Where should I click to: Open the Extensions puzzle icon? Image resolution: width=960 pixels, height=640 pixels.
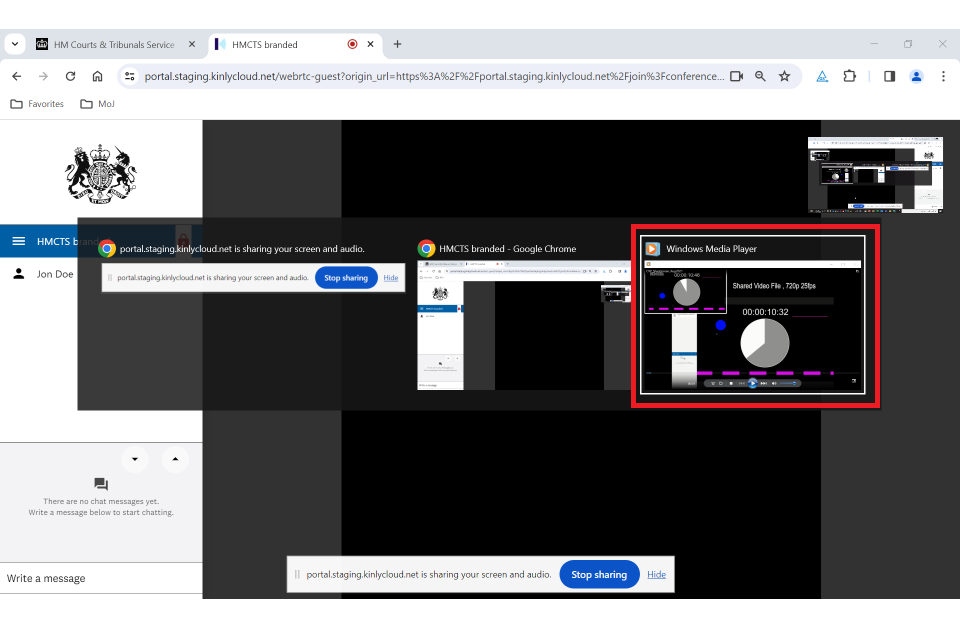[x=850, y=76]
